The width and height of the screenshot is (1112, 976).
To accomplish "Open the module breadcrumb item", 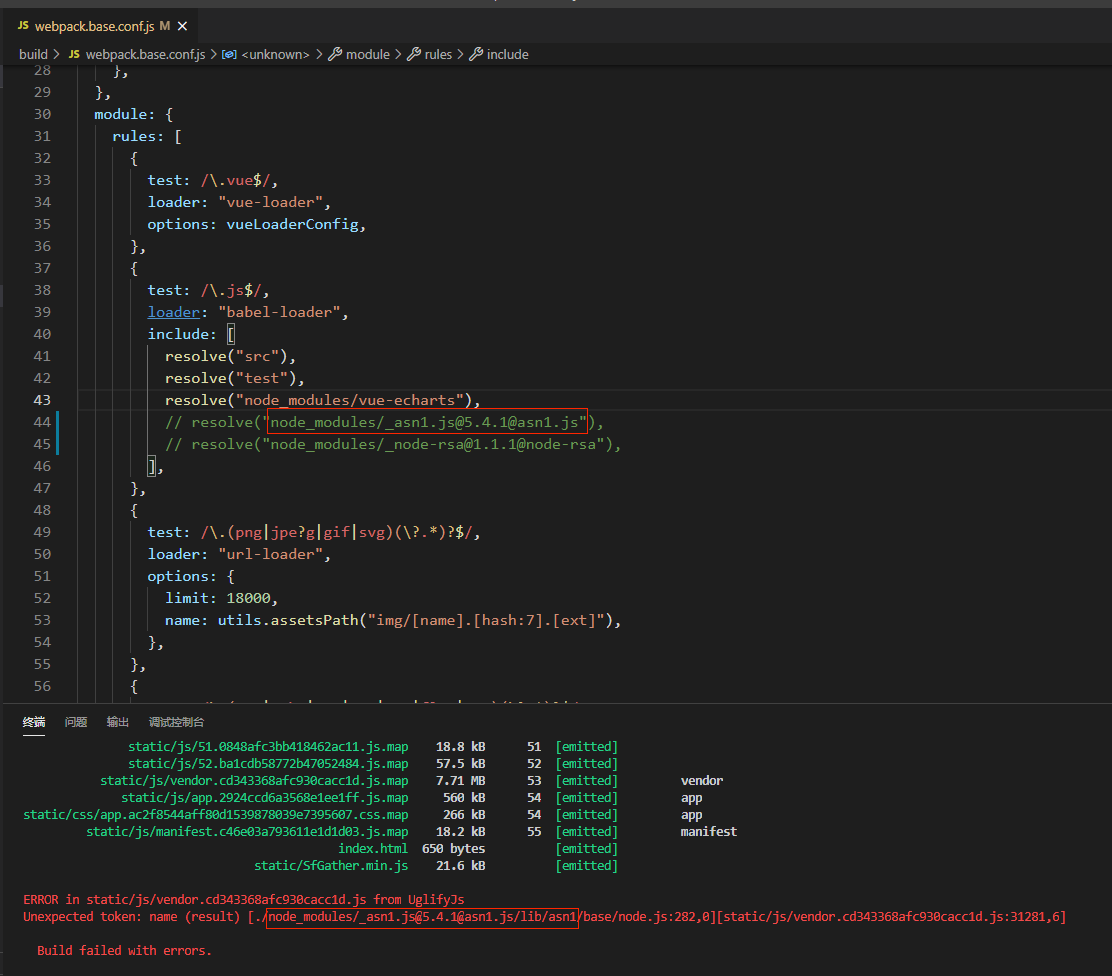I will pyautogui.click(x=367, y=55).
